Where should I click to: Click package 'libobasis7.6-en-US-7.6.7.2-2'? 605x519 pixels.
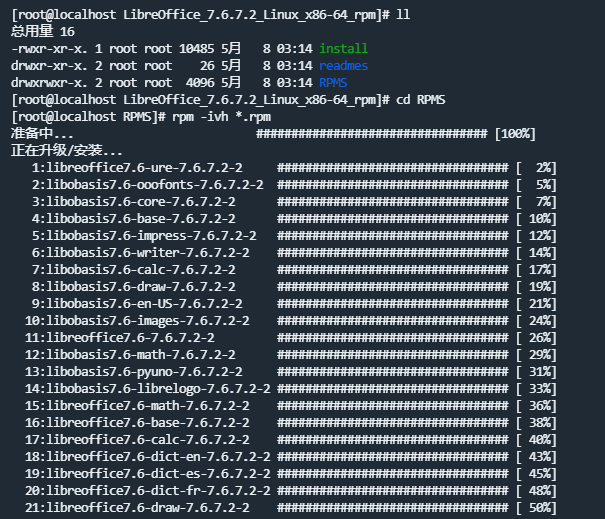pos(144,303)
